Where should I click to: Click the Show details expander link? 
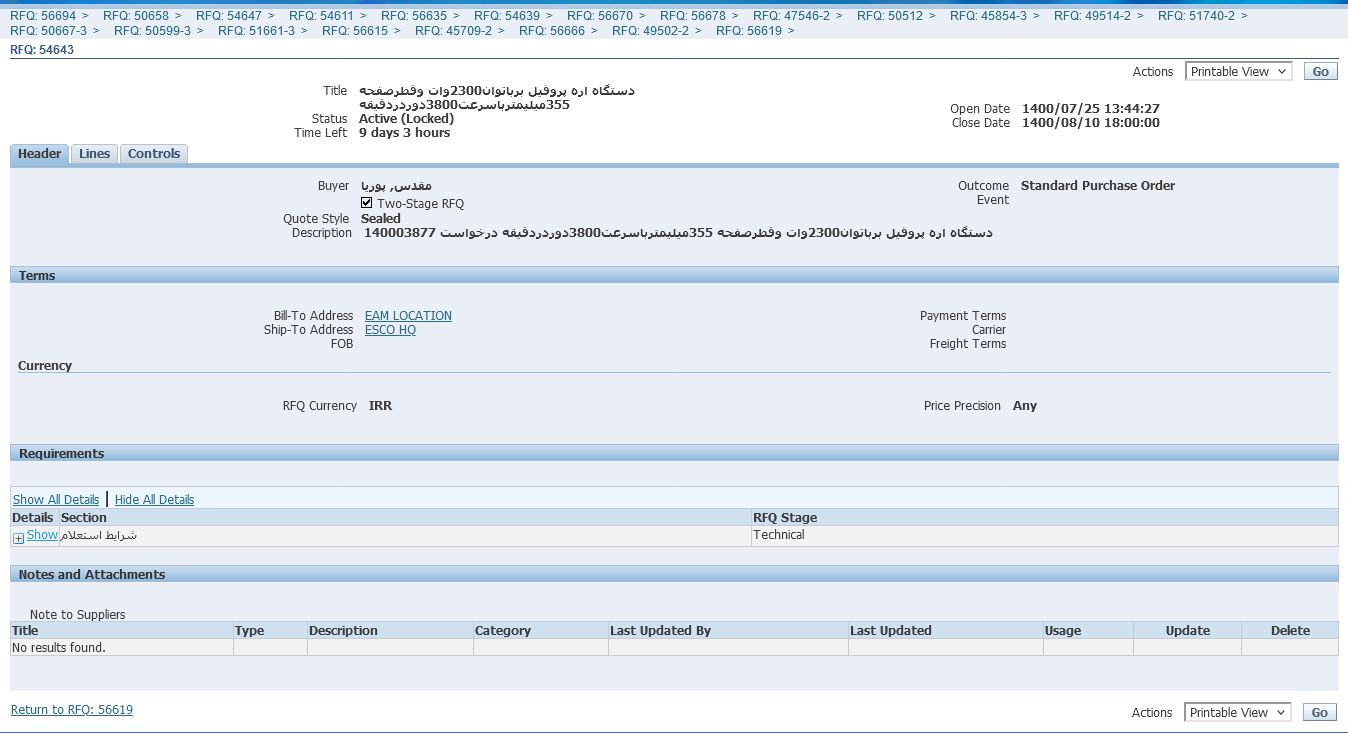coord(42,535)
